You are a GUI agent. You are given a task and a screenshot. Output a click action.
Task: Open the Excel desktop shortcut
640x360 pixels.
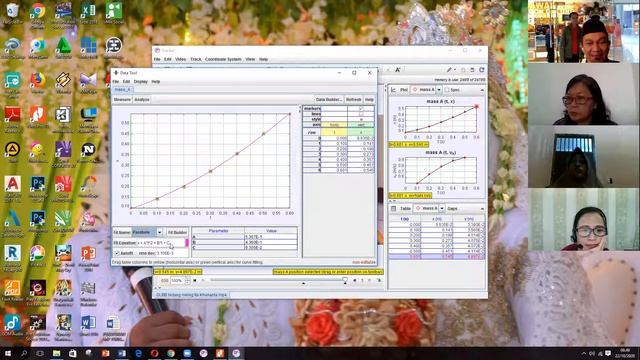click(x=88, y=11)
